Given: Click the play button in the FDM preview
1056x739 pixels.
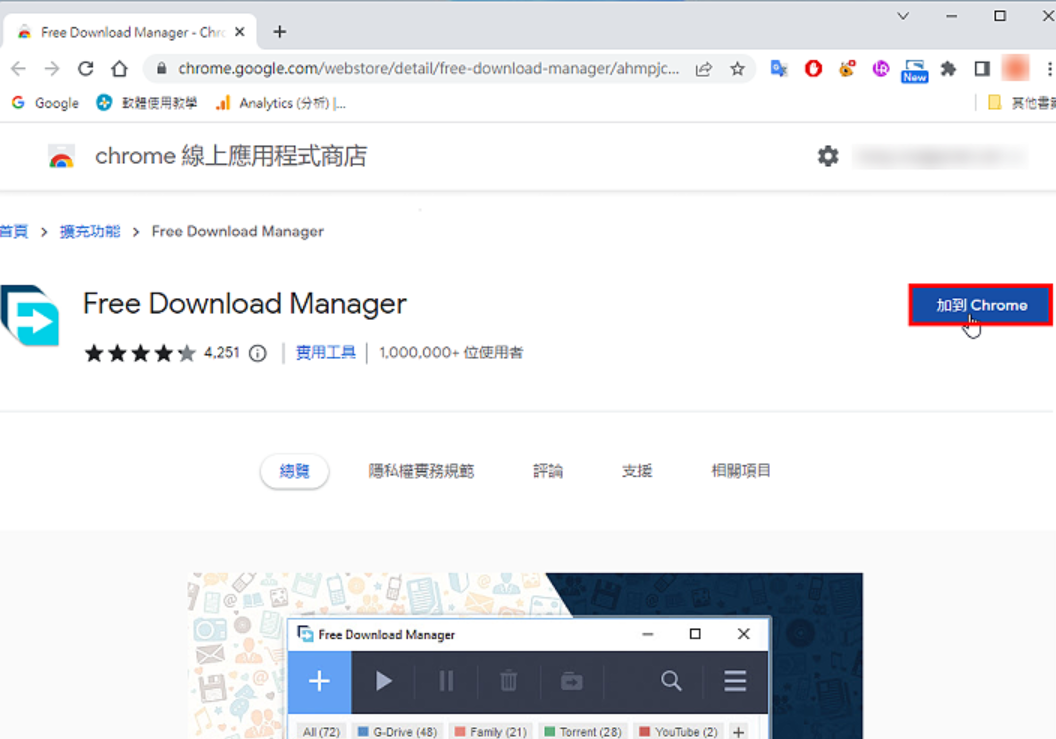Looking at the screenshot, I should pyautogui.click(x=383, y=682).
